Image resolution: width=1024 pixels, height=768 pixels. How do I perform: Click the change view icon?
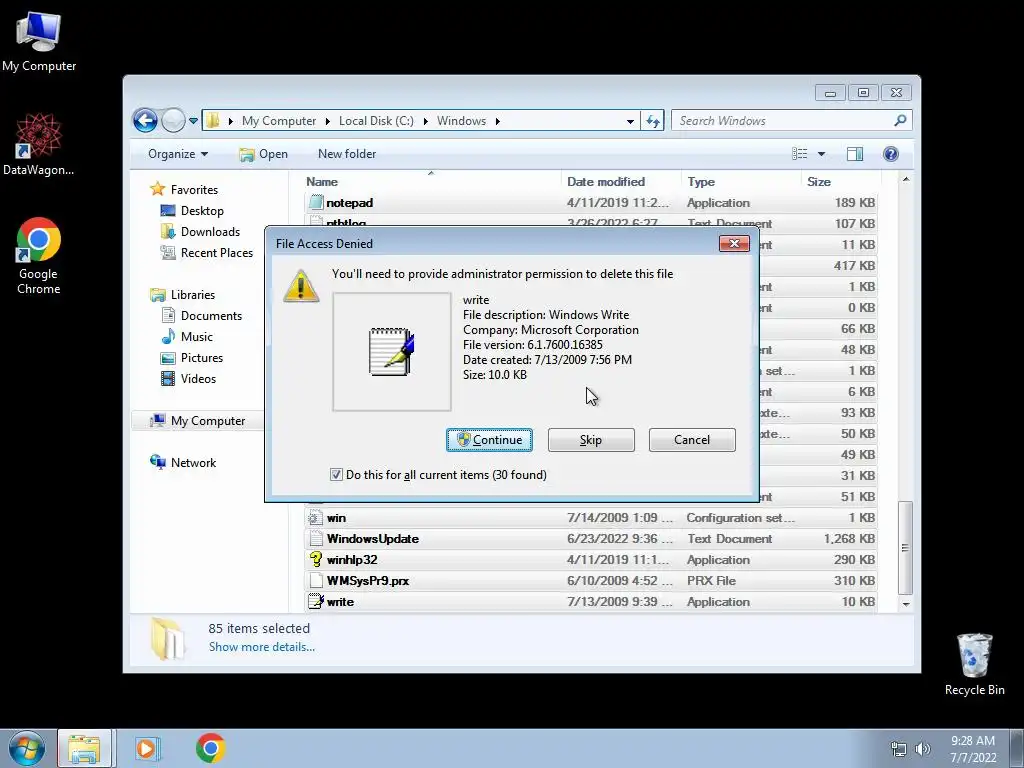click(799, 153)
